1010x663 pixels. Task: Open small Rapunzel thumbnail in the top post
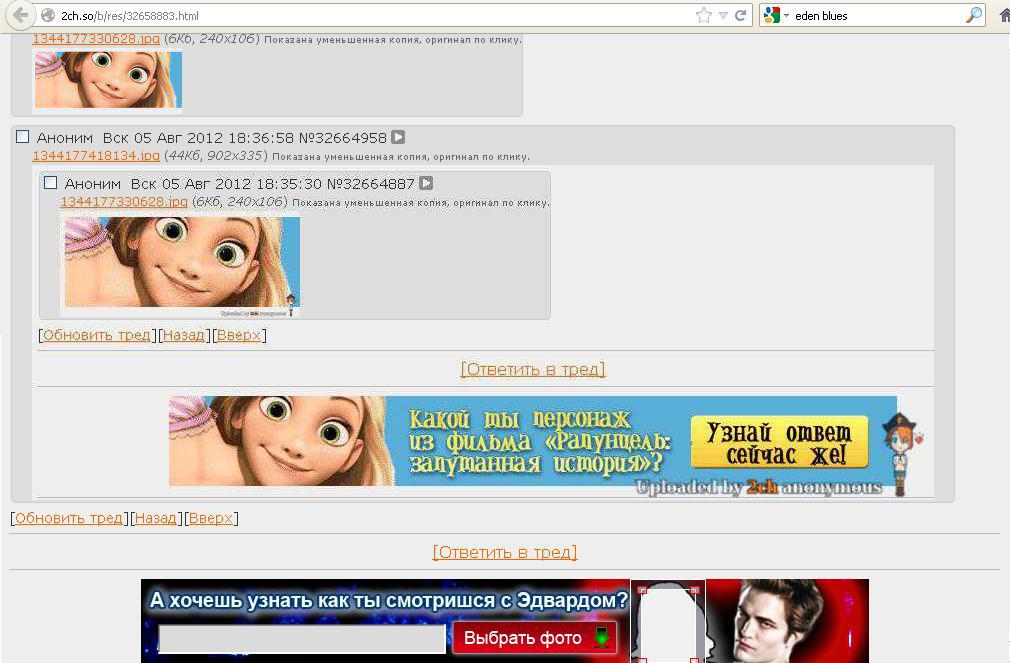108,79
